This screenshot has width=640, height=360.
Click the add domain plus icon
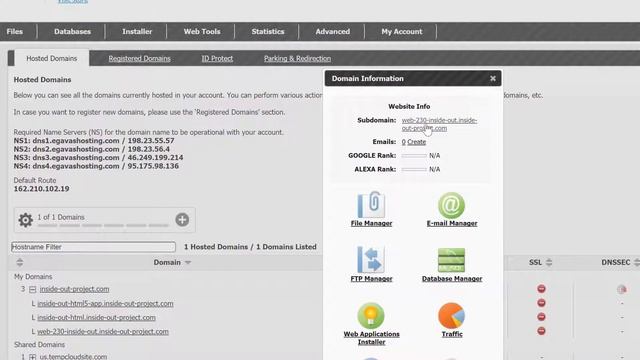click(182, 220)
